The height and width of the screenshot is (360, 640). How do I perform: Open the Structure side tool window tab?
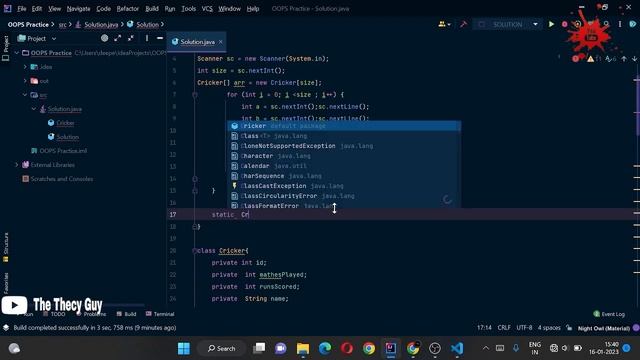pyautogui.click(x=6, y=247)
